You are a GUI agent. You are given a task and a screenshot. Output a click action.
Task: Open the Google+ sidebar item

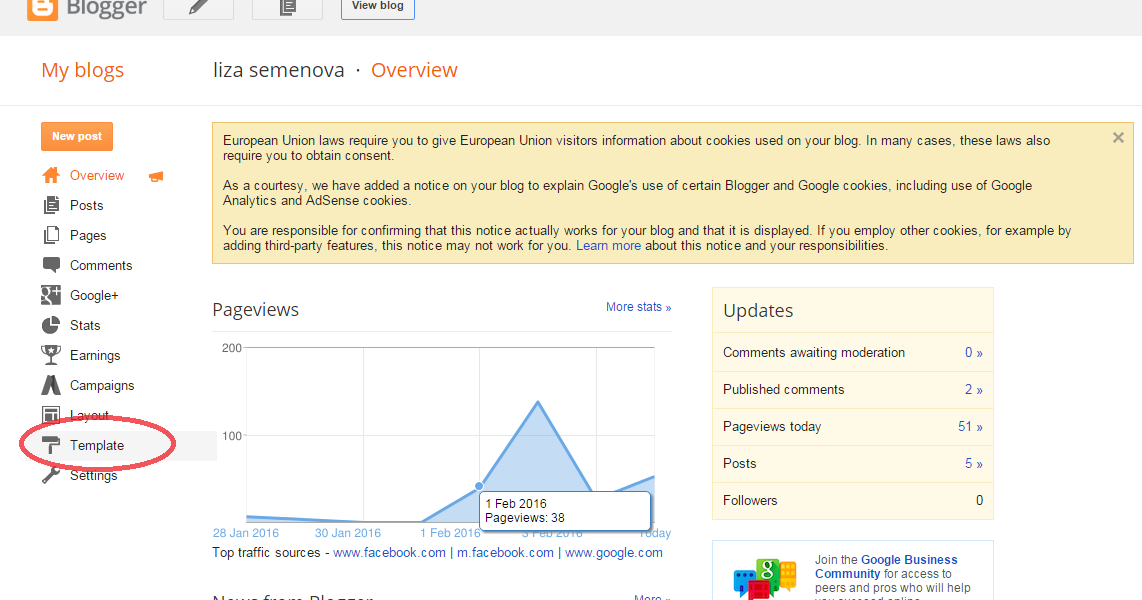point(94,295)
